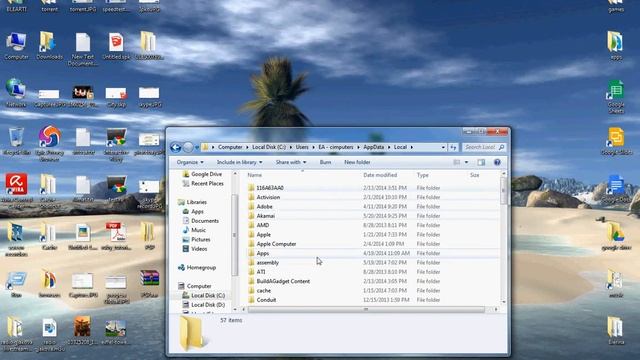Refresh the current folder view

coord(453,147)
